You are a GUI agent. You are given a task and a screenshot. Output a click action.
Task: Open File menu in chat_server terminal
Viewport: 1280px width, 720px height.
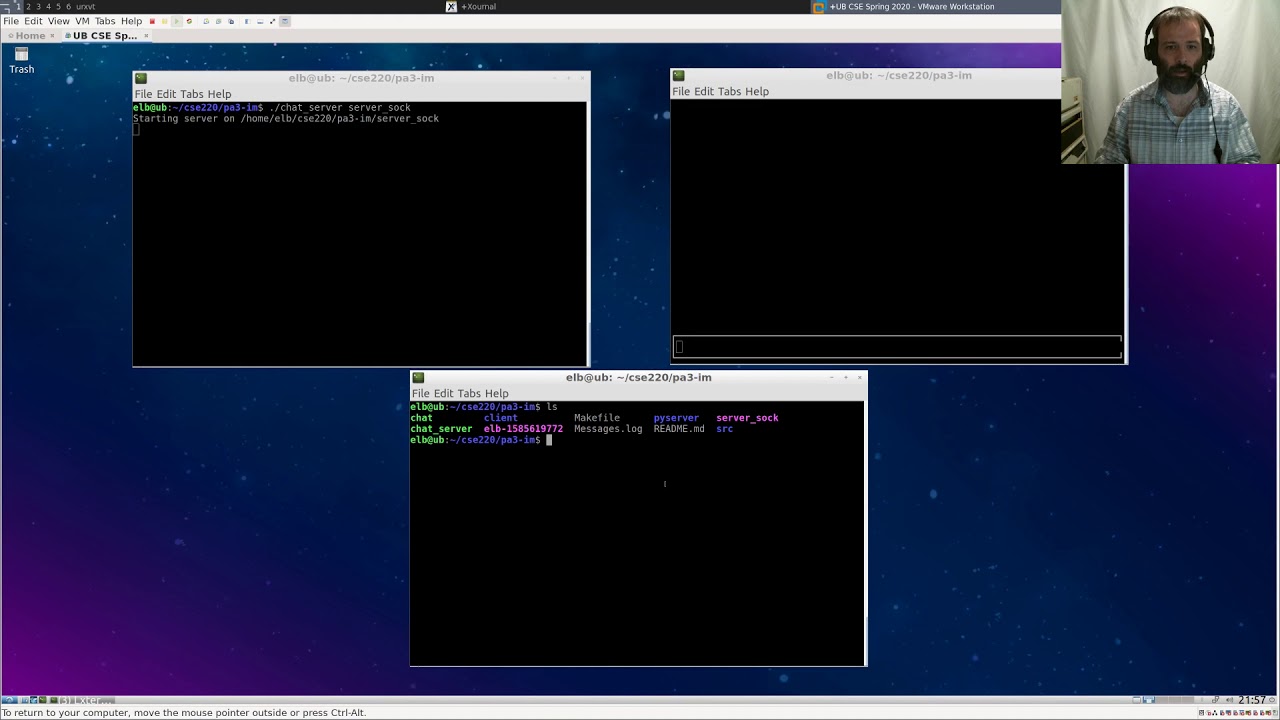pyautogui.click(x=143, y=94)
